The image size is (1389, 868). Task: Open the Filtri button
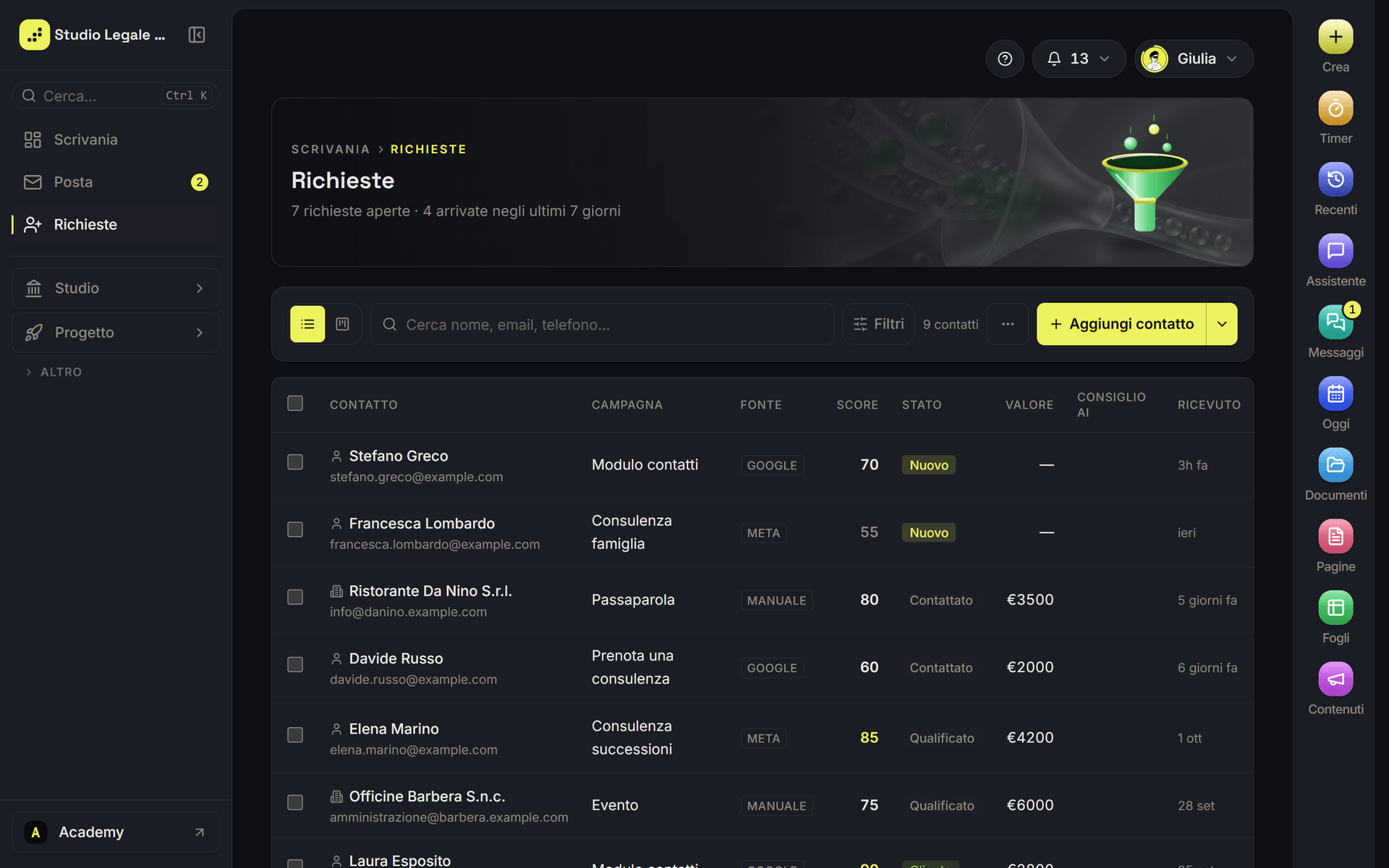click(879, 324)
